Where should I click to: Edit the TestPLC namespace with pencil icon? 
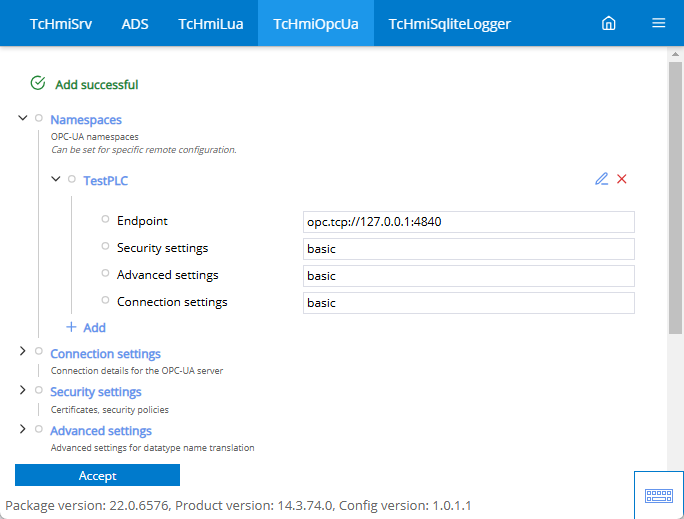(x=602, y=179)
